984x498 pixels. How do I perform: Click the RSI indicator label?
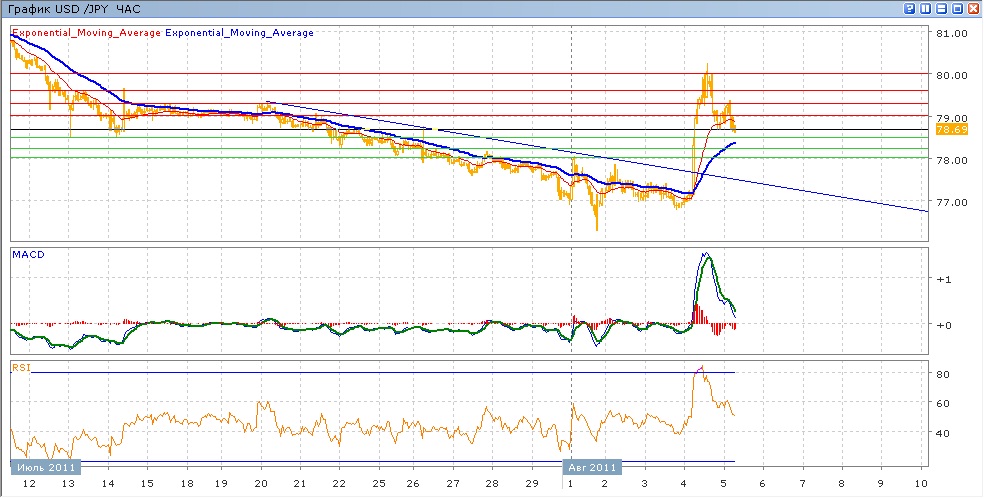tap(21, 367)
